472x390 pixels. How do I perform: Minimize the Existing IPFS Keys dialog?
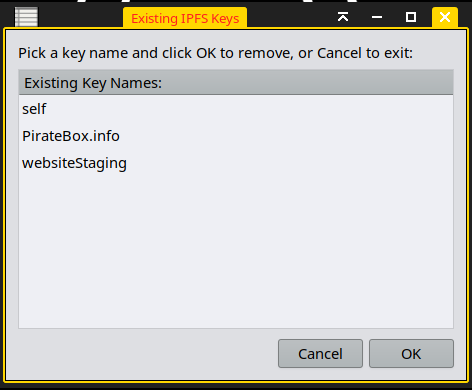coord(377,17)
